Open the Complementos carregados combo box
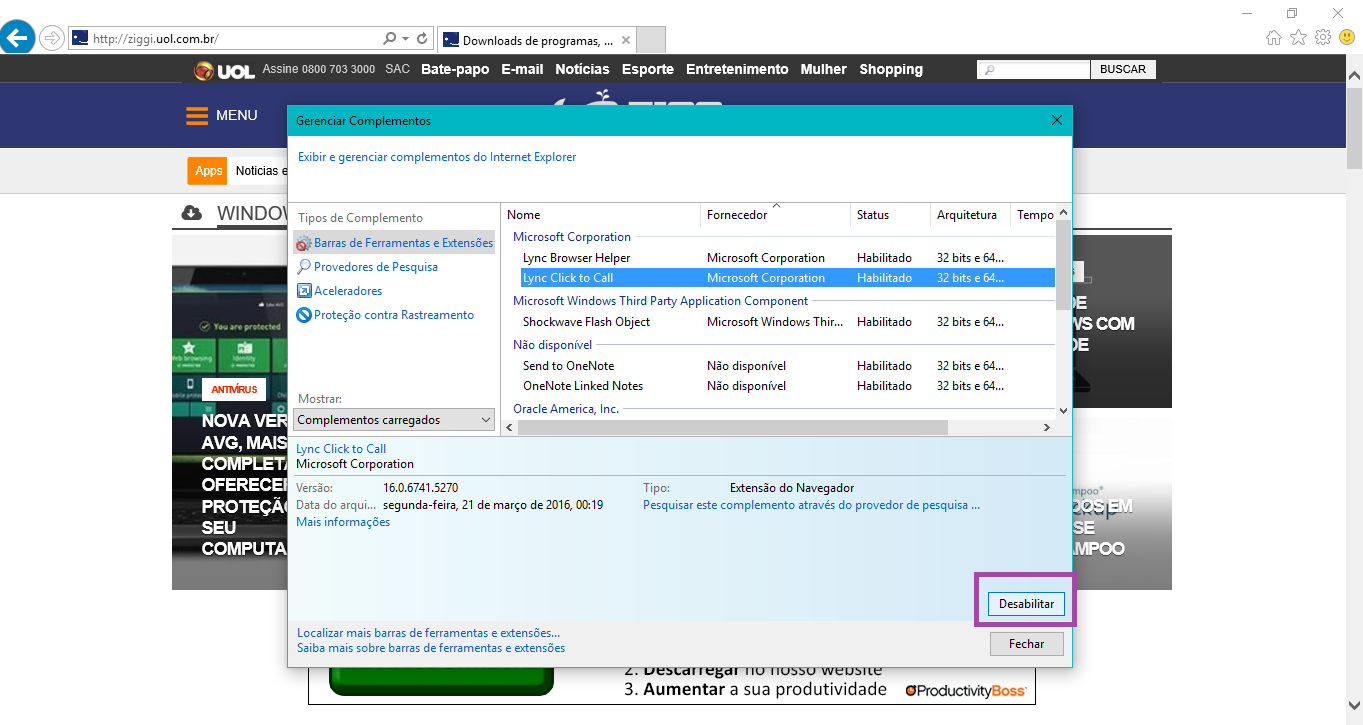Viewport: 1363px width, 725px height. [x=394, y=420]
